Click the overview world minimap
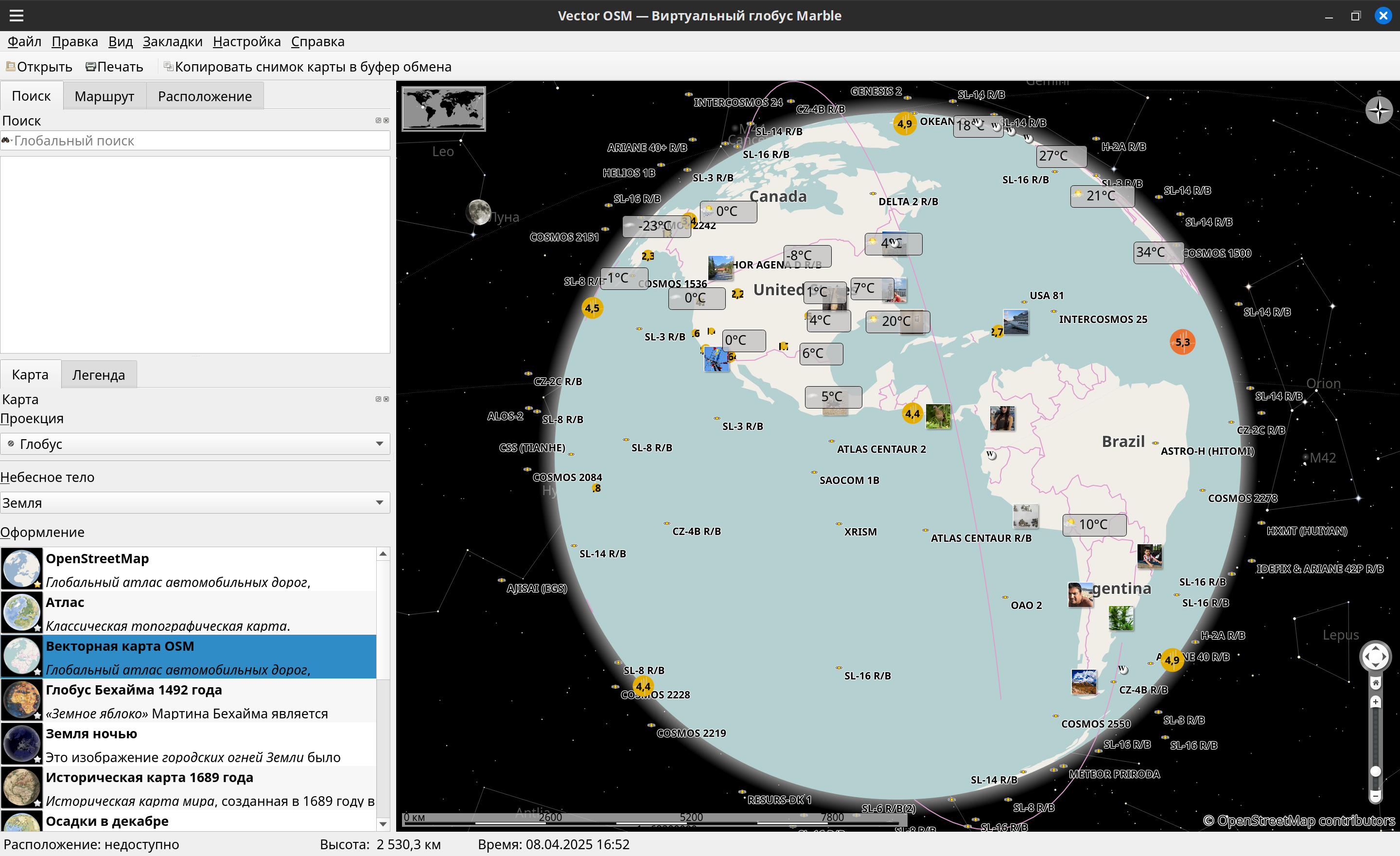Viewport: 1400px width, 856px height. 443,108
